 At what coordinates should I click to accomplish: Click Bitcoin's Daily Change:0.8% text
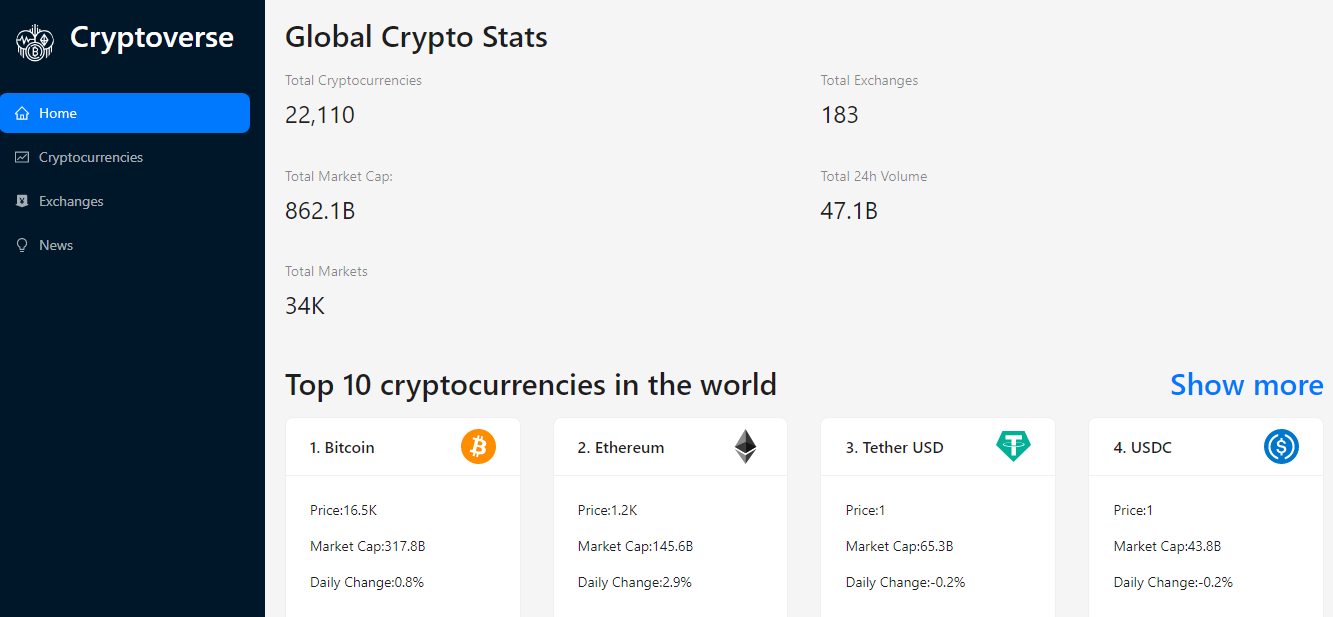pos(367,582)
